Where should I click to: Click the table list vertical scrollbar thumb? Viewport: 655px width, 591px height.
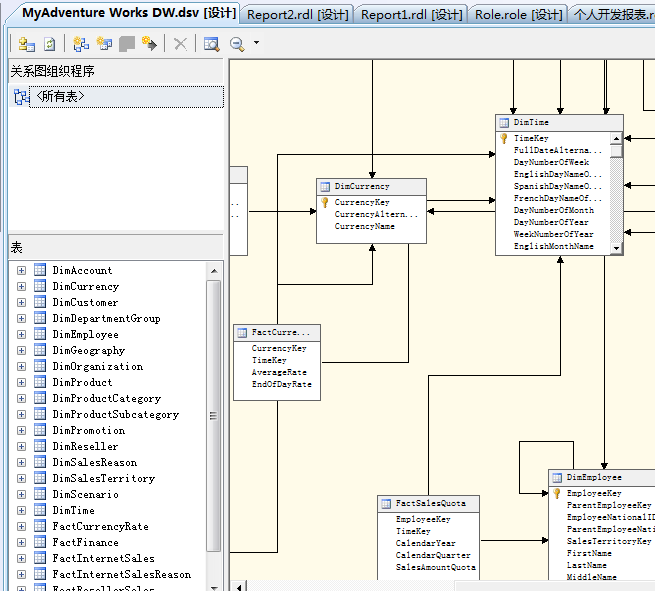click(213, 416)
